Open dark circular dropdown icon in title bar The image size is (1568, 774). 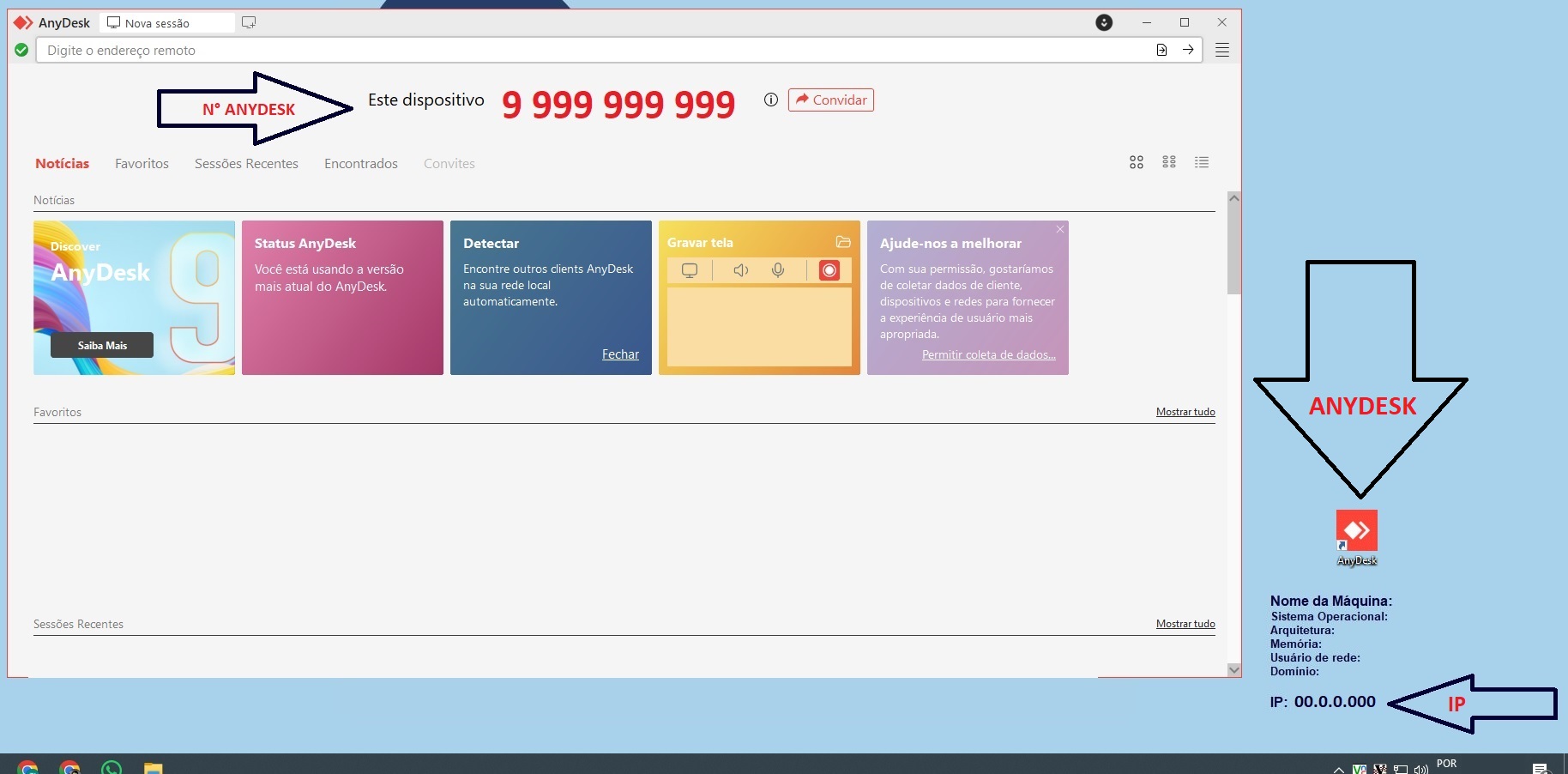(x=1104, y=22)
